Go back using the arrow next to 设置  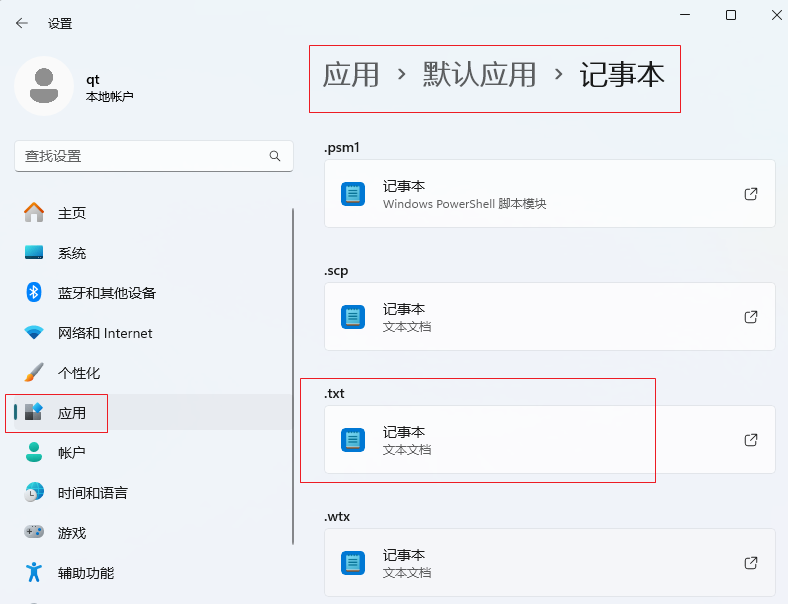pyautogui.click(x=22, y=23)
